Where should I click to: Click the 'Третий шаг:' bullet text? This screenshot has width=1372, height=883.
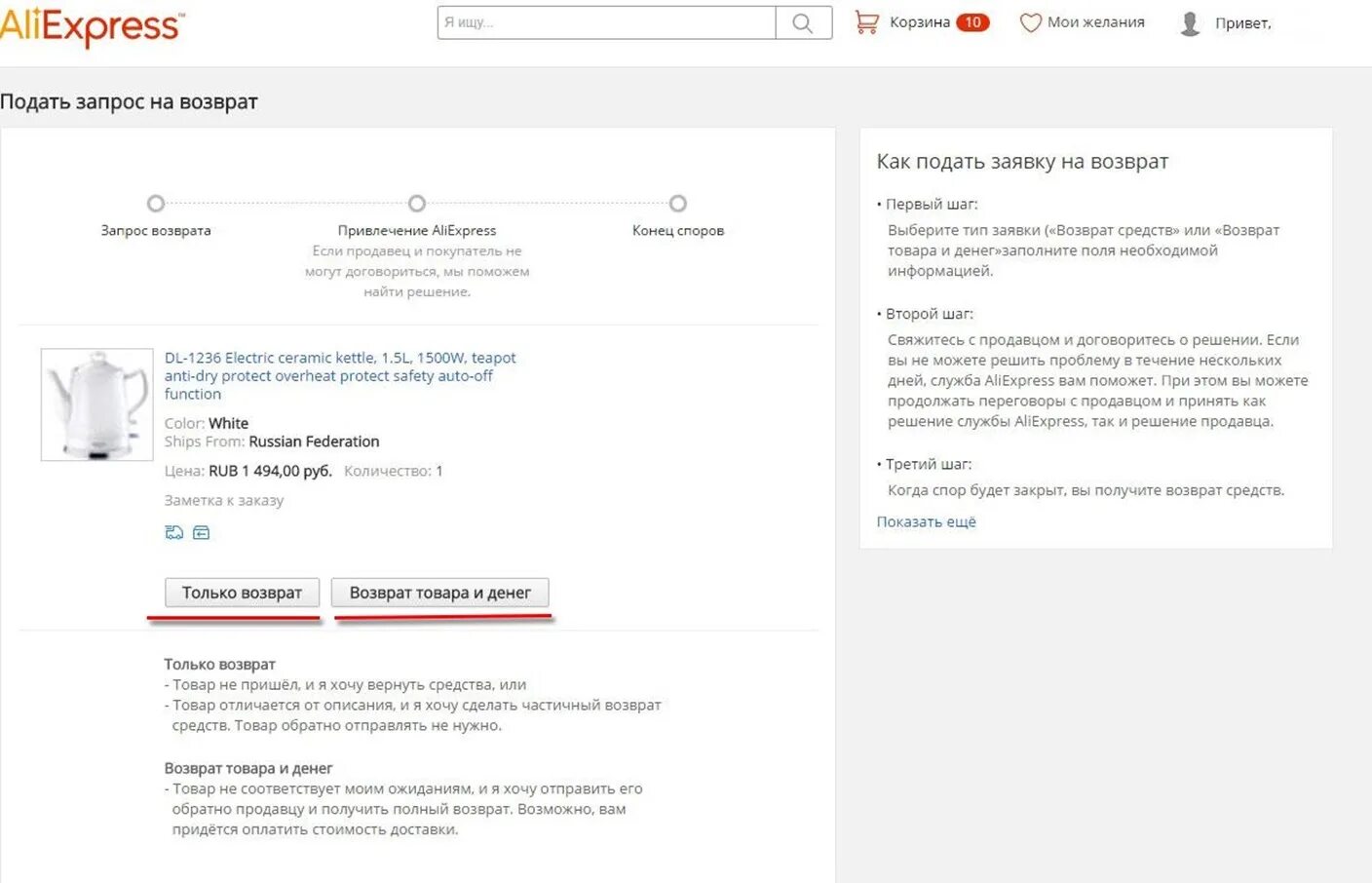(x=929, y=464)
